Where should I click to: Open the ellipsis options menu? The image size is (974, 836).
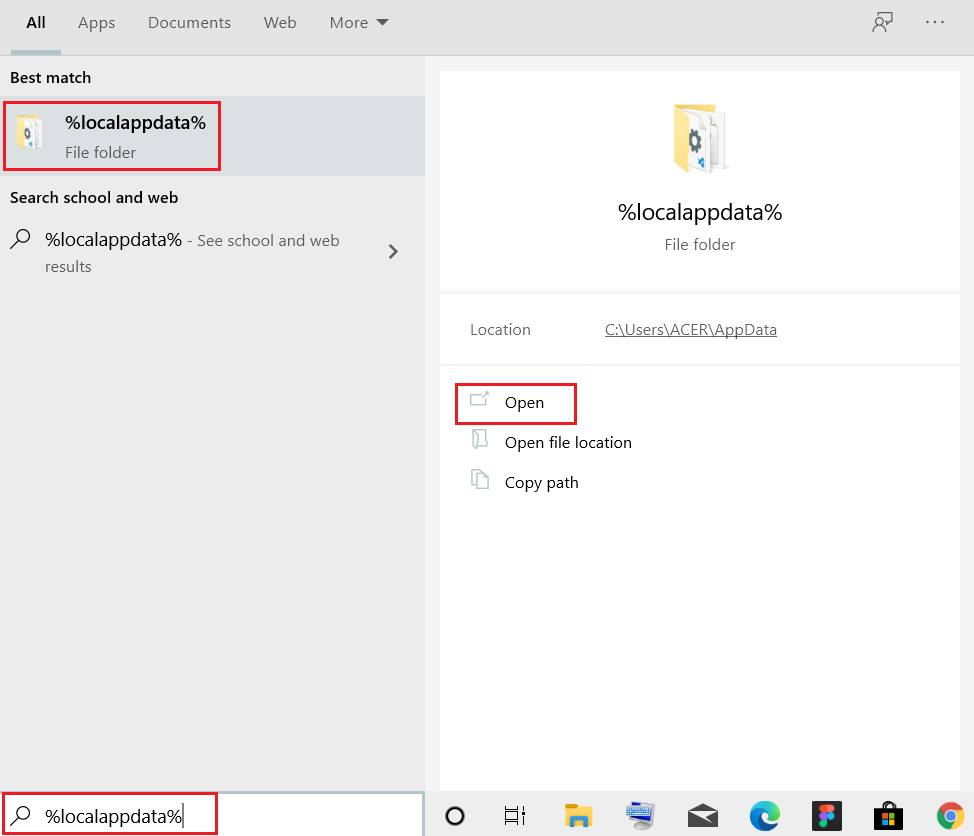pyautogui.click(x=935, y=21)
